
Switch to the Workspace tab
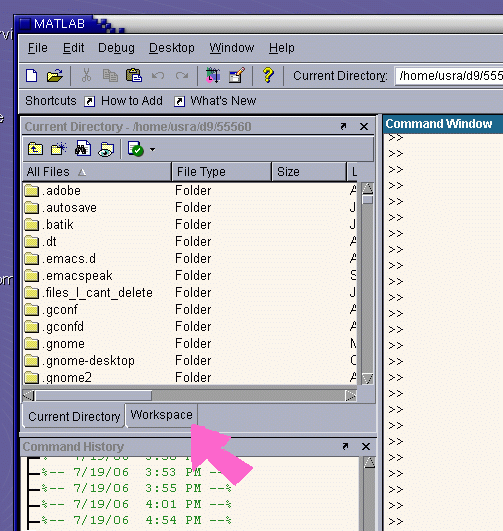pos(161,415)
